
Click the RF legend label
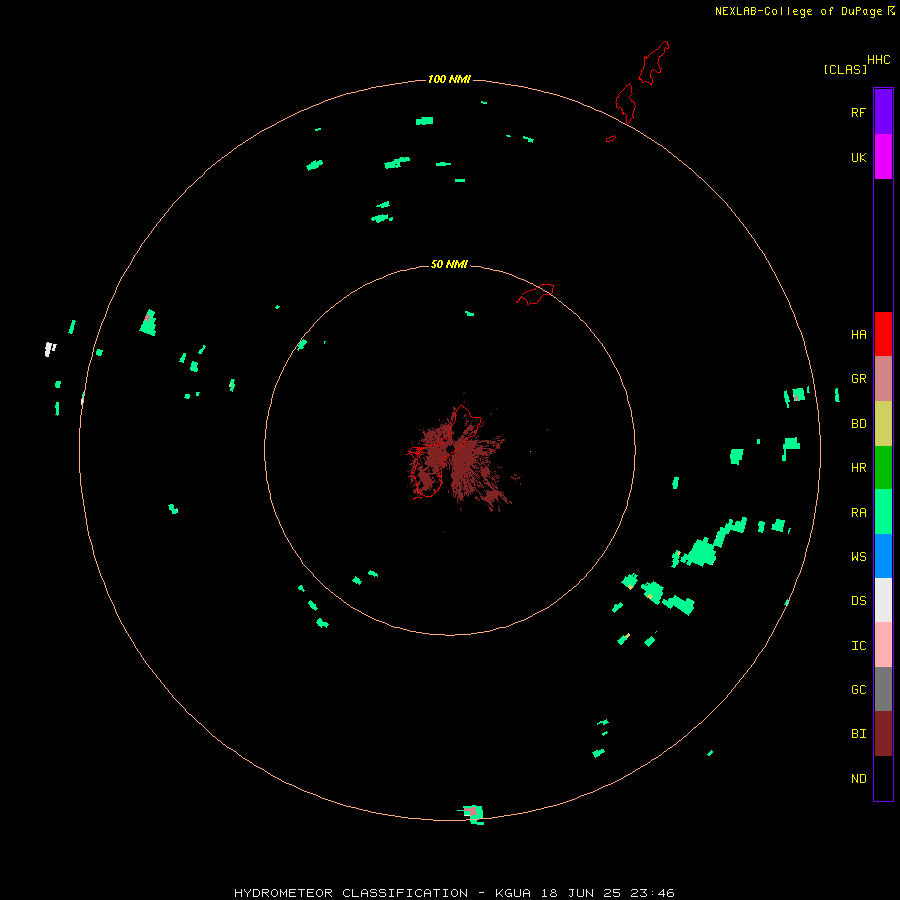click(x=858, y=112)
